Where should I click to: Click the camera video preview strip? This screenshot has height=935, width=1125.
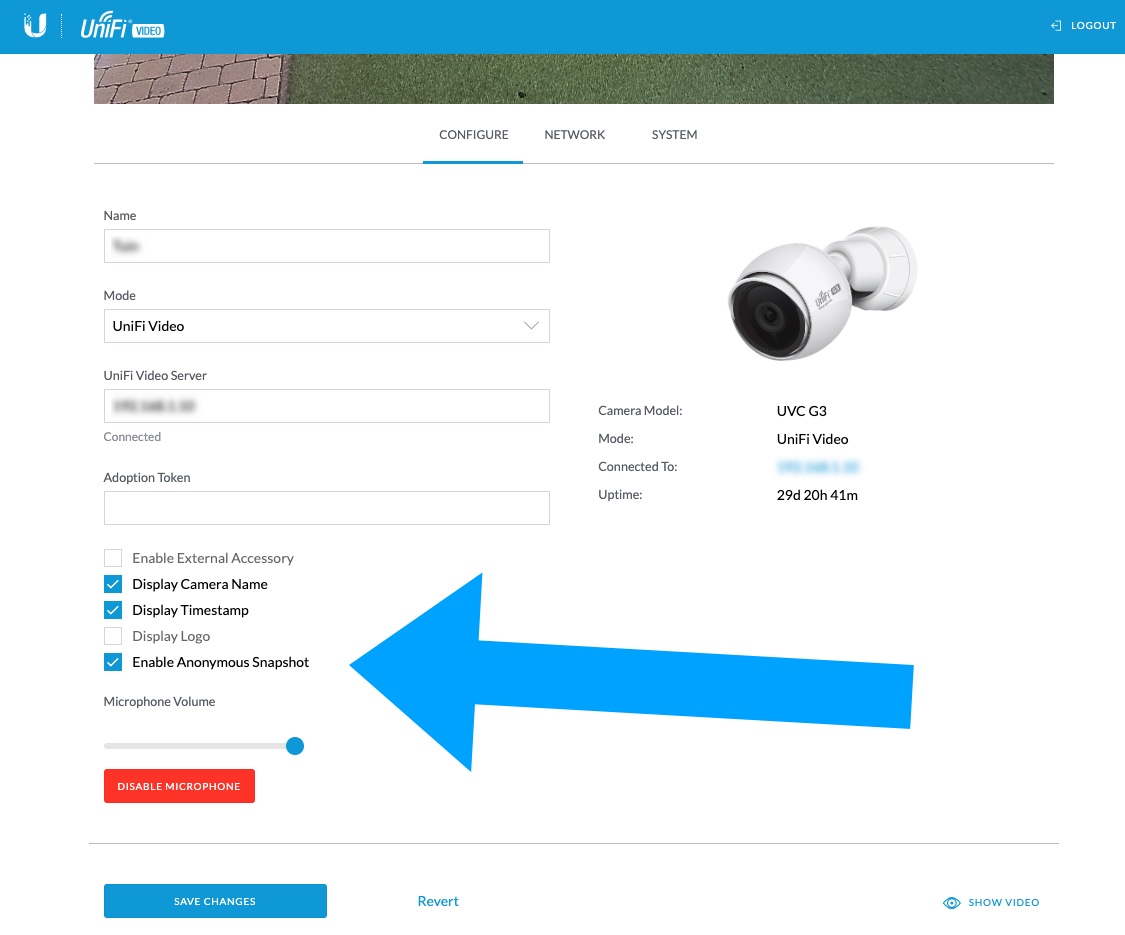click(x=574, y=79)
